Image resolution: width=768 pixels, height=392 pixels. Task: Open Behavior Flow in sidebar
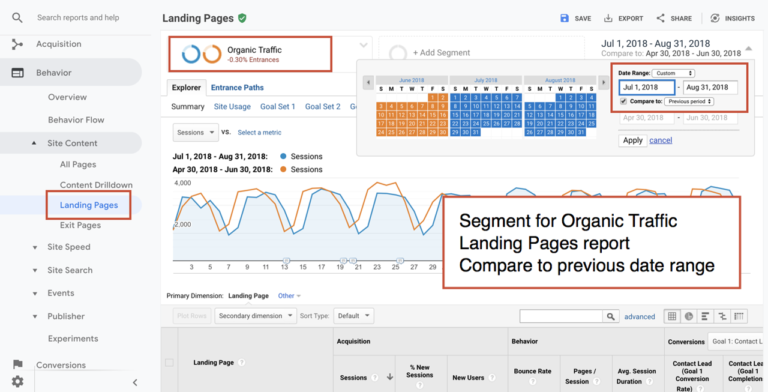pos(76,120)
